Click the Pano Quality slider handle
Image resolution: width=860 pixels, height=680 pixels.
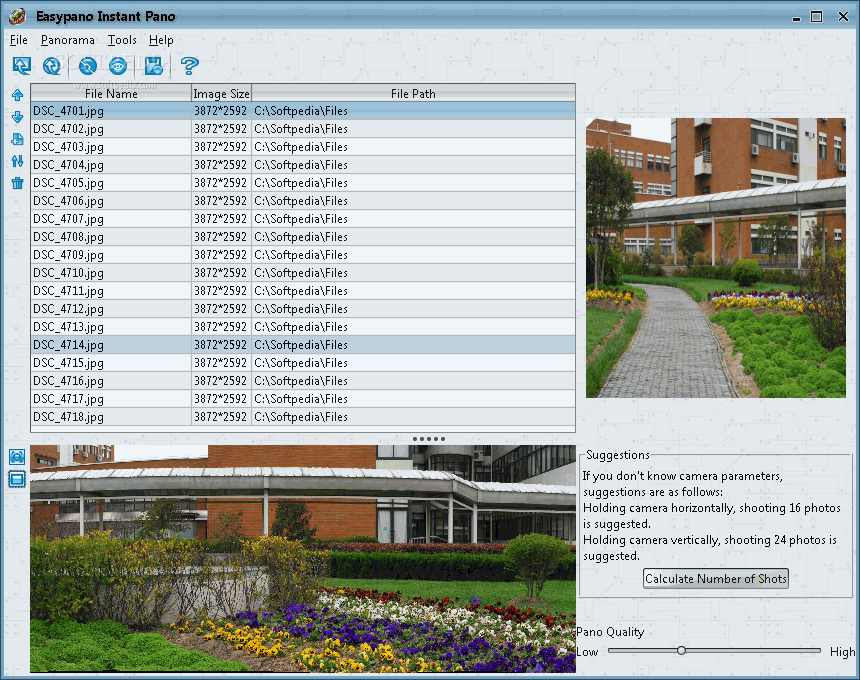click(681, 650)
